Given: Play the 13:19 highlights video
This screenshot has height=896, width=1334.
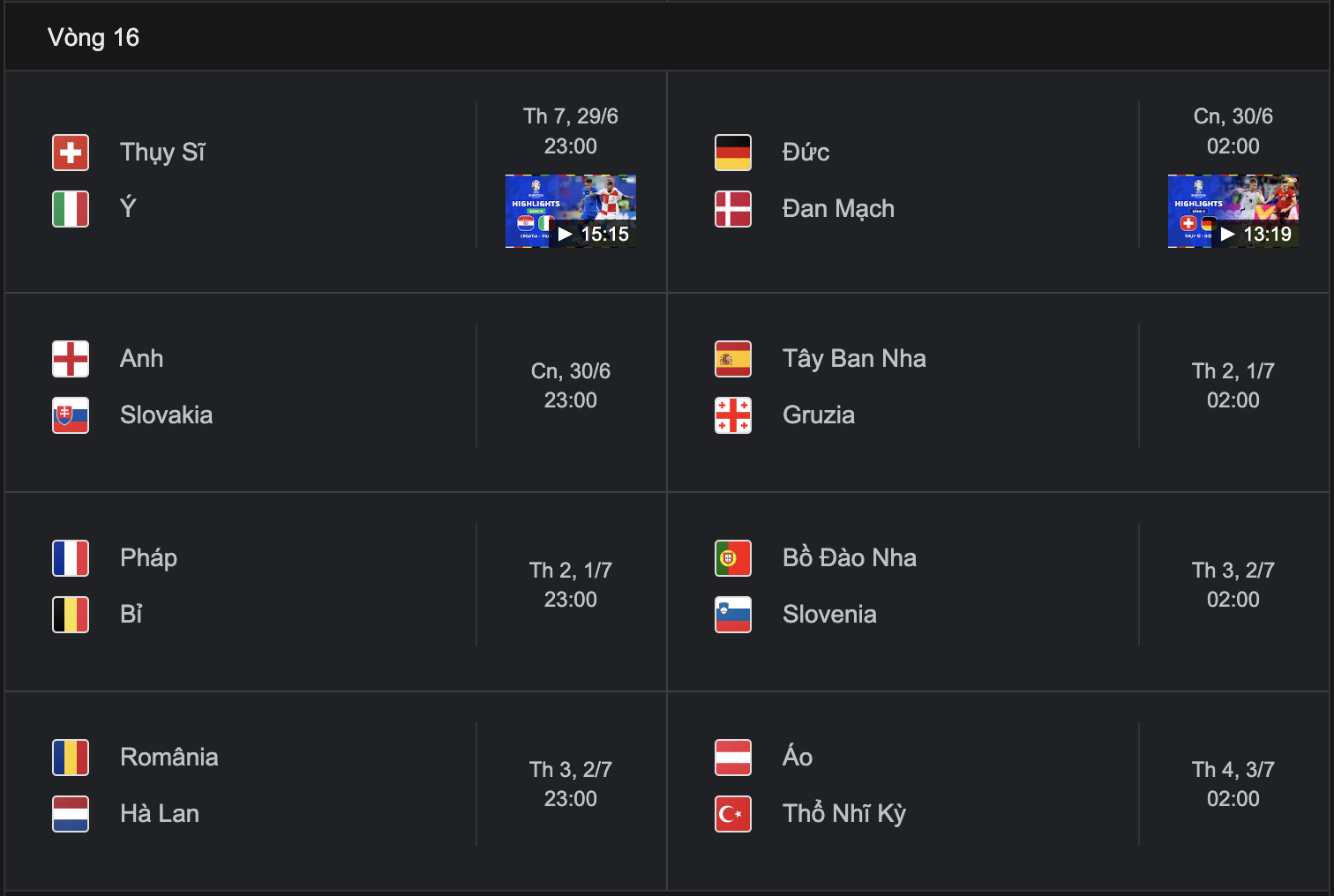Looking at the screenshot, I should point(1233,211).
